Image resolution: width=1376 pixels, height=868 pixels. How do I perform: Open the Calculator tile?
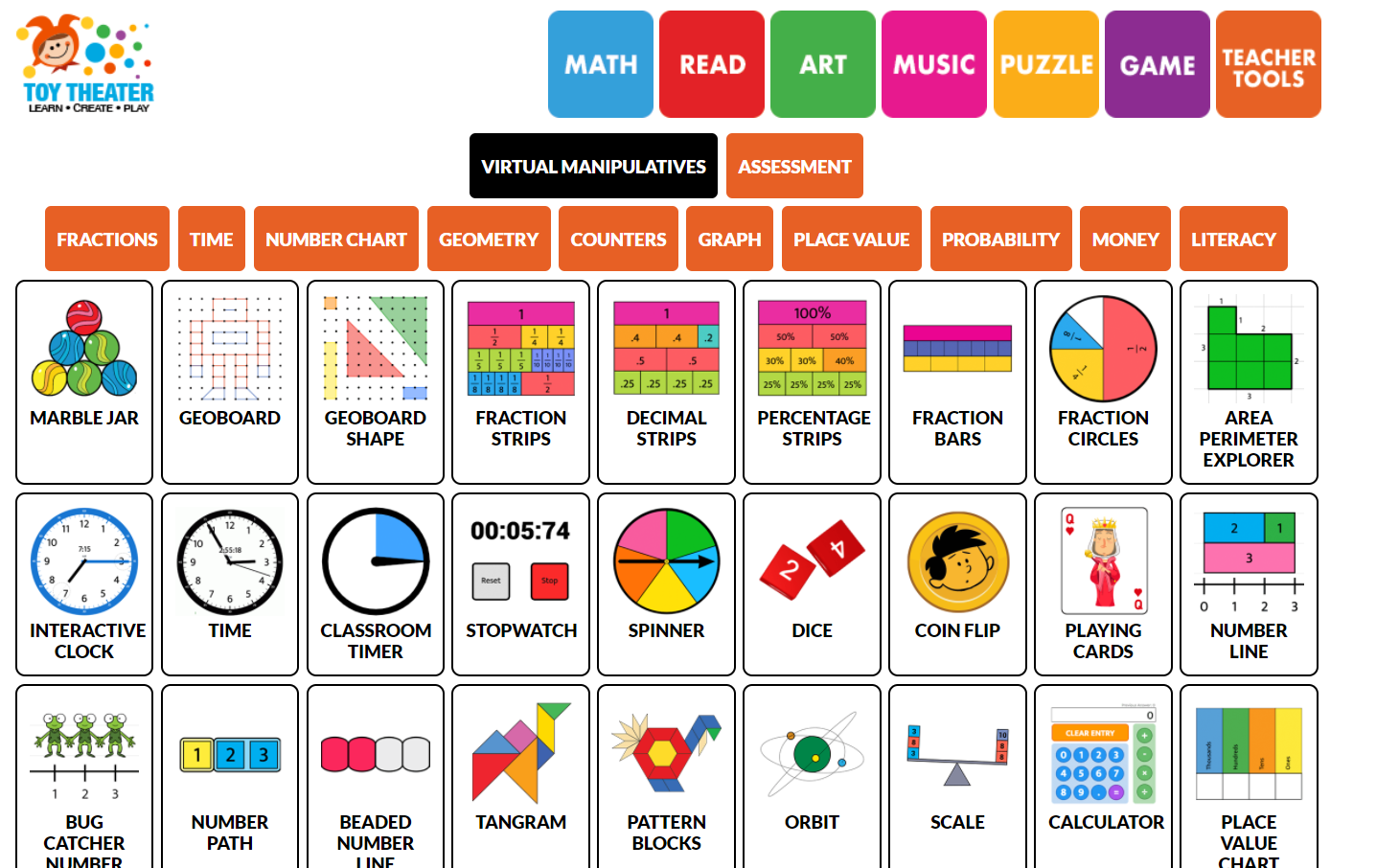click(1103, 776)
